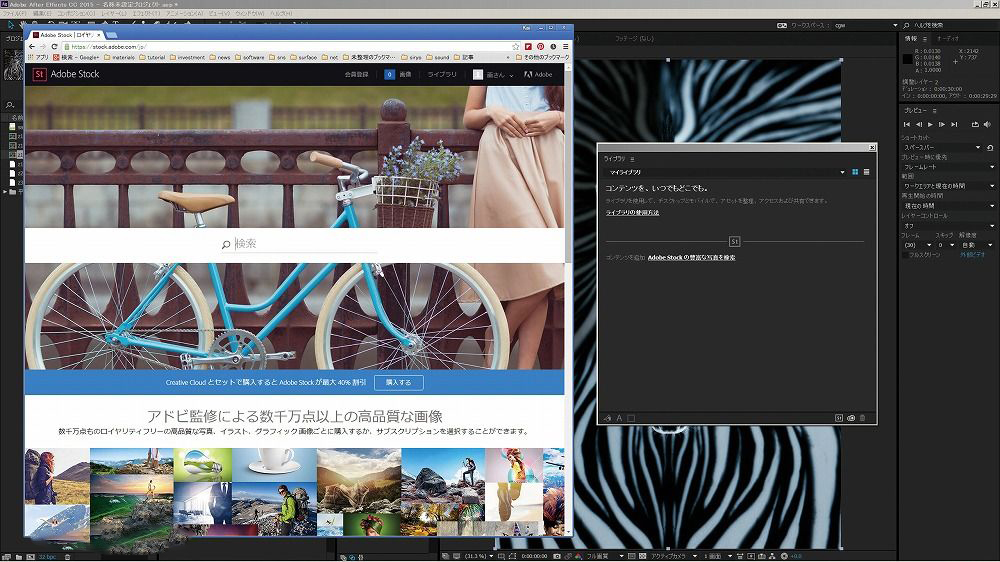This screenshot has height=562, width=1000.
Task: Open the 現在の時間 dropdown
Action: pyautogui.click(x=948, y=206)
